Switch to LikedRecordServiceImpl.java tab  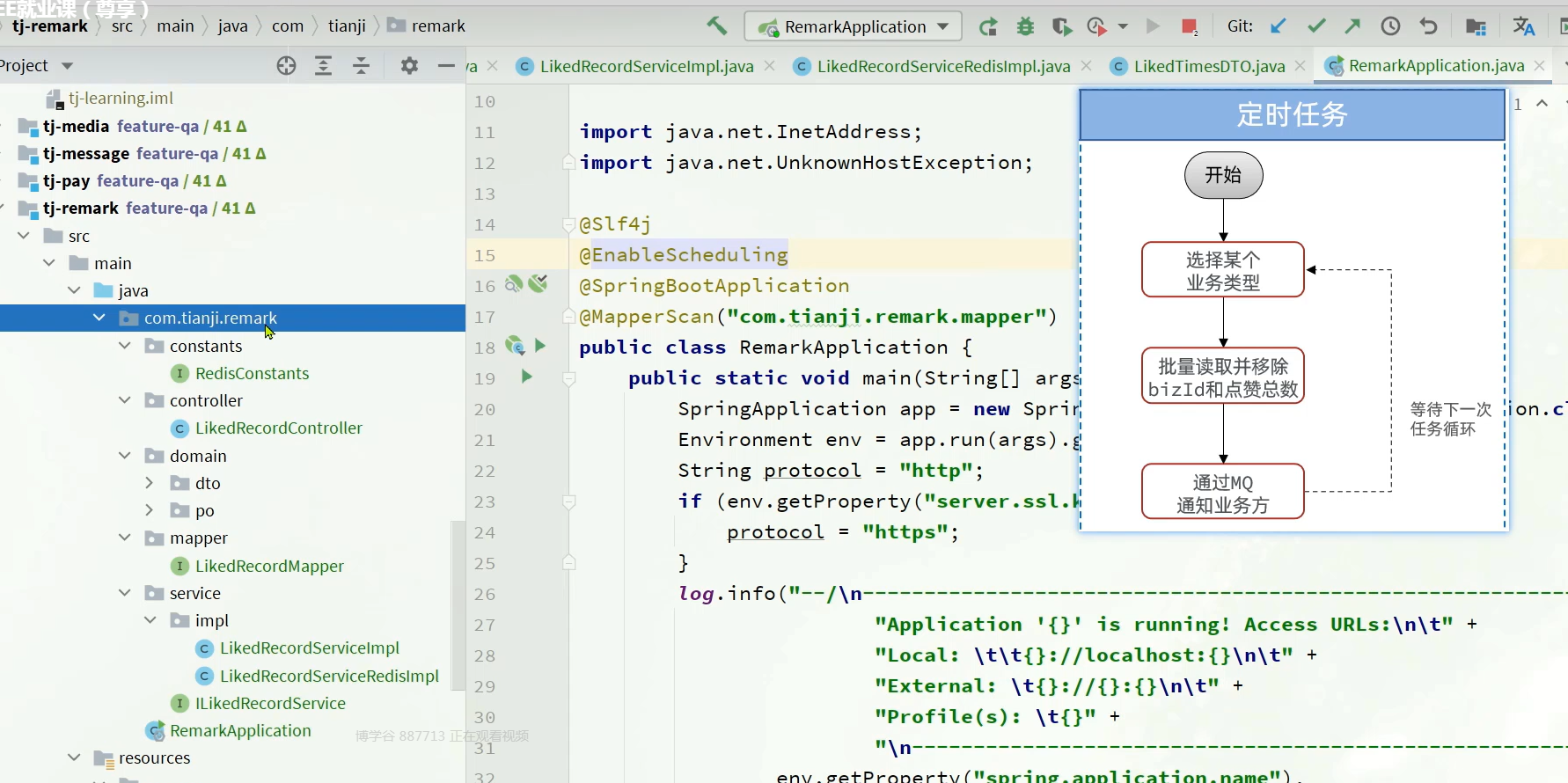[646, 66]
